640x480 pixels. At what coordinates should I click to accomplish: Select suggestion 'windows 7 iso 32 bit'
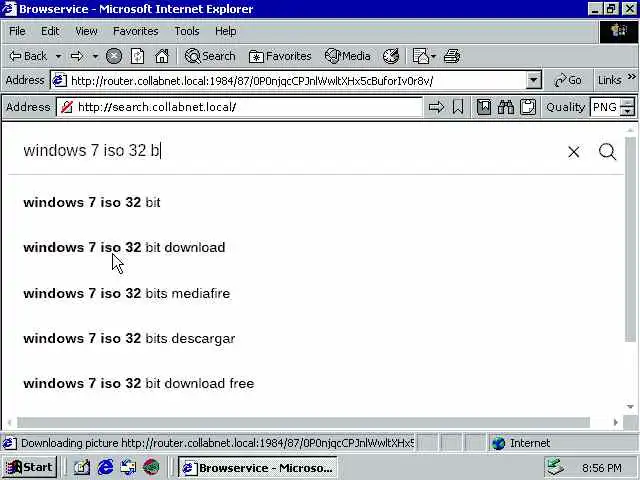(92, 202)
